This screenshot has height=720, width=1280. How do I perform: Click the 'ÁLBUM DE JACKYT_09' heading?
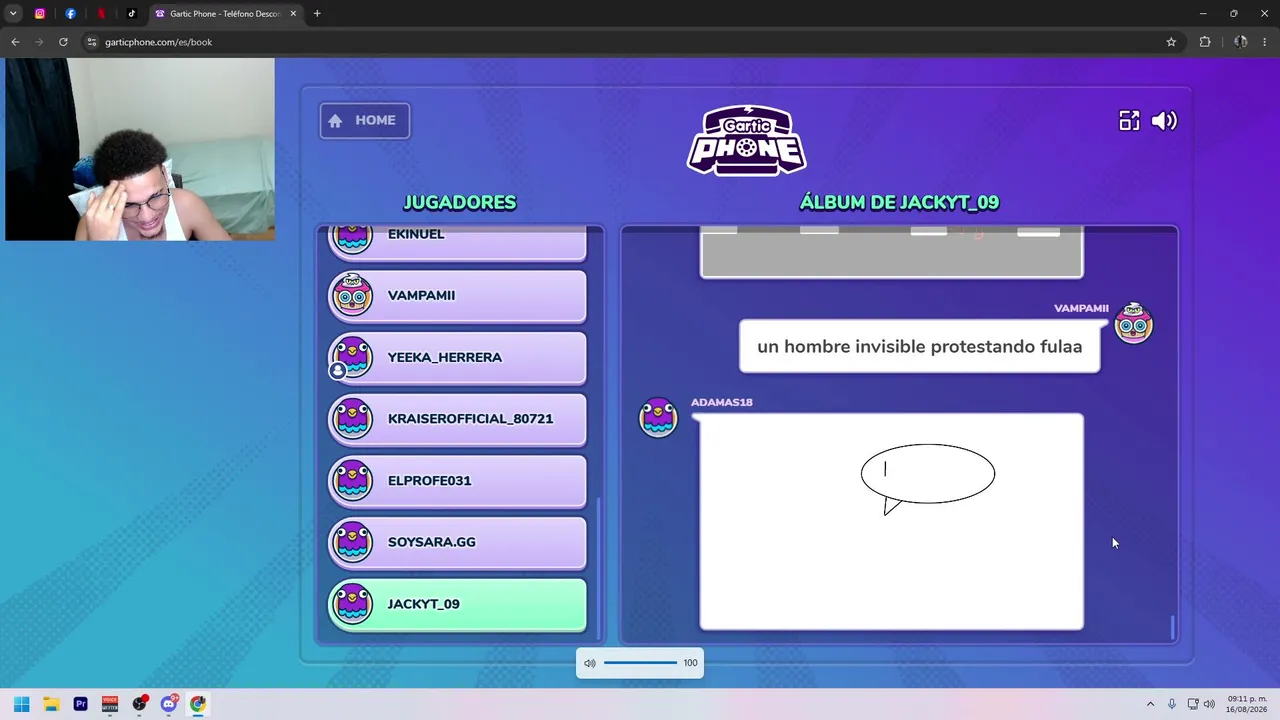899,202
